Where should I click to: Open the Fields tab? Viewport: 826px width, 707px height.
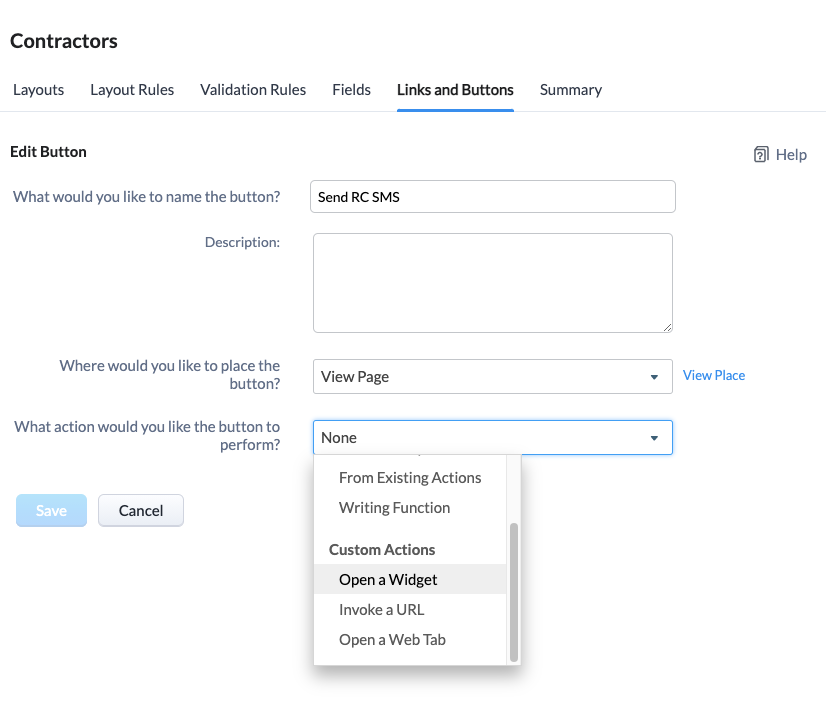[x=351, y=90]
